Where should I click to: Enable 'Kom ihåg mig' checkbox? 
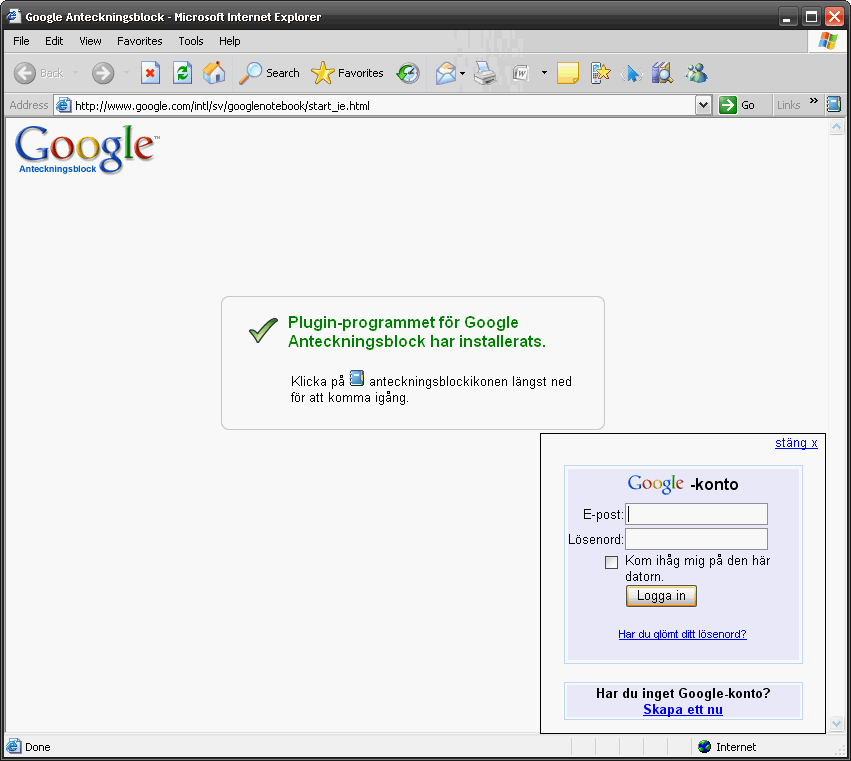tap(612, 562)
